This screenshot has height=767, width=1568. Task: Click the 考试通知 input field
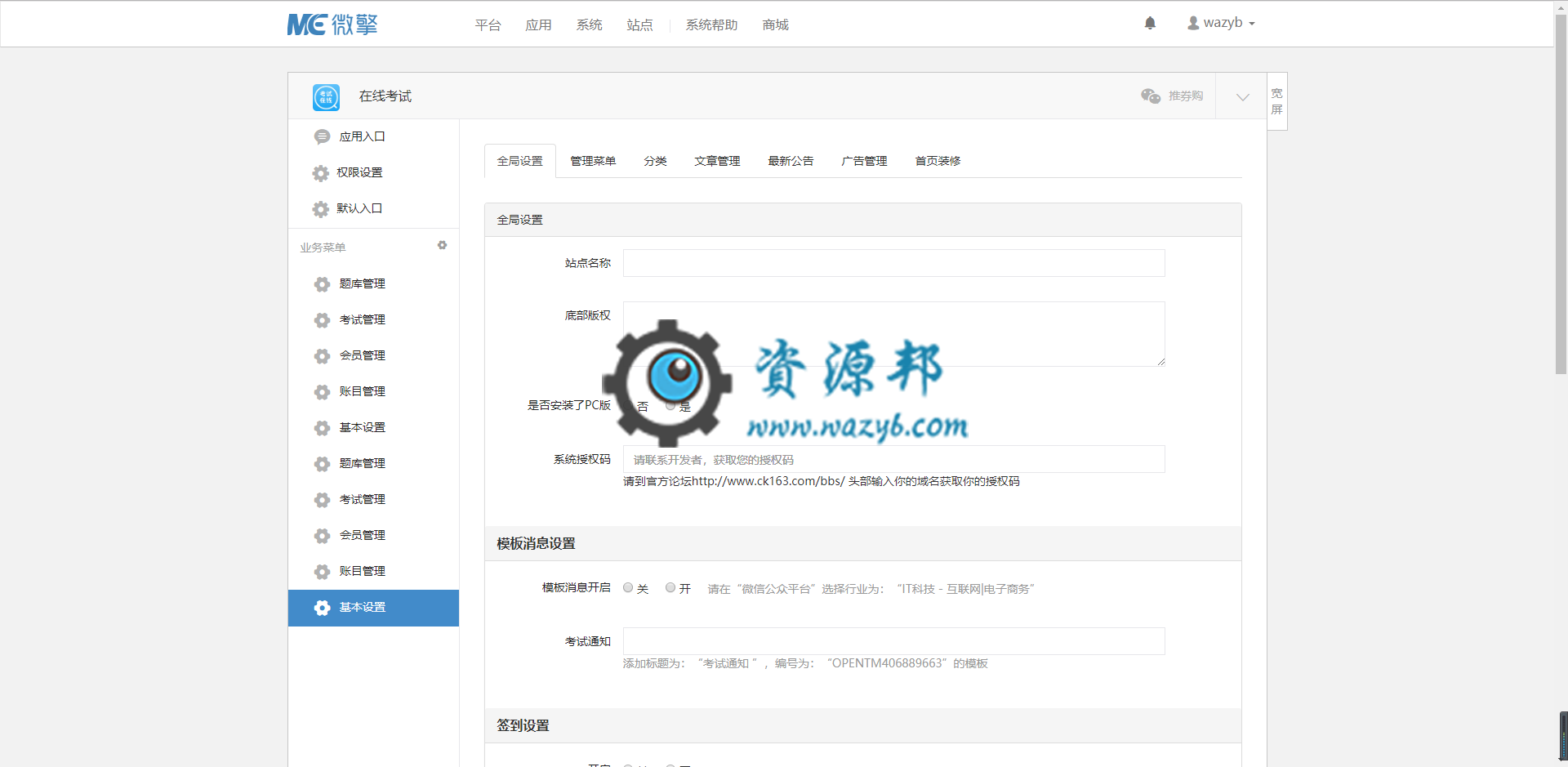894,641
